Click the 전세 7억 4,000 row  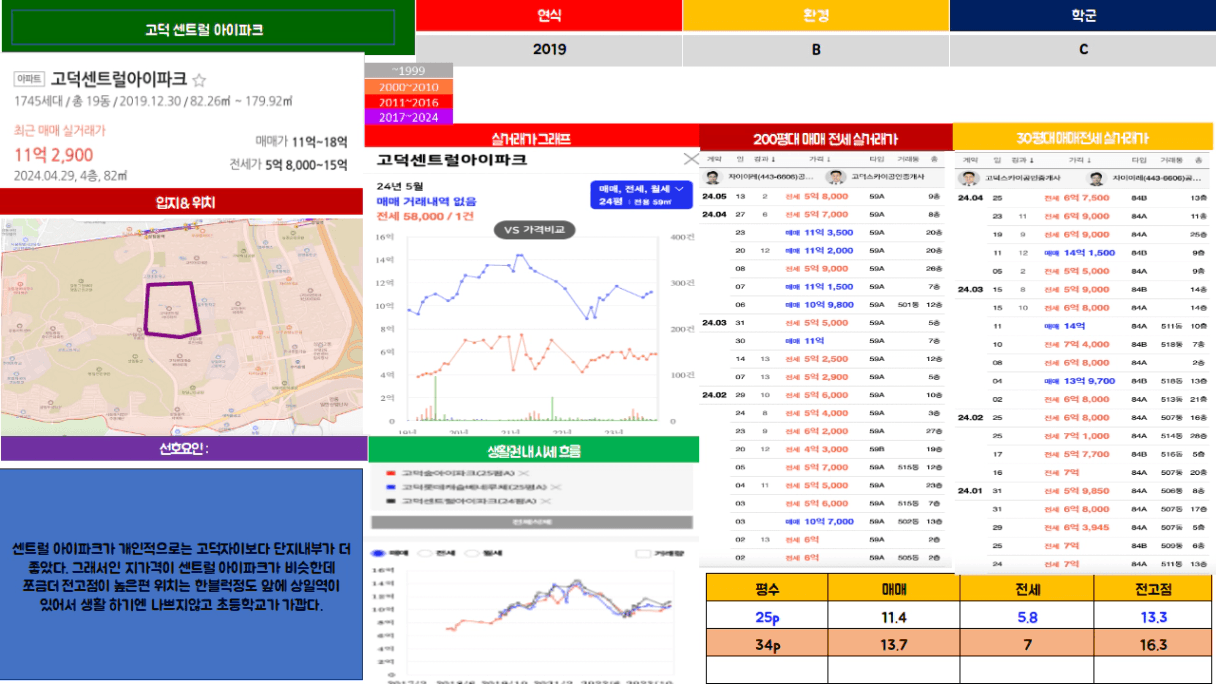(1084, 344)
